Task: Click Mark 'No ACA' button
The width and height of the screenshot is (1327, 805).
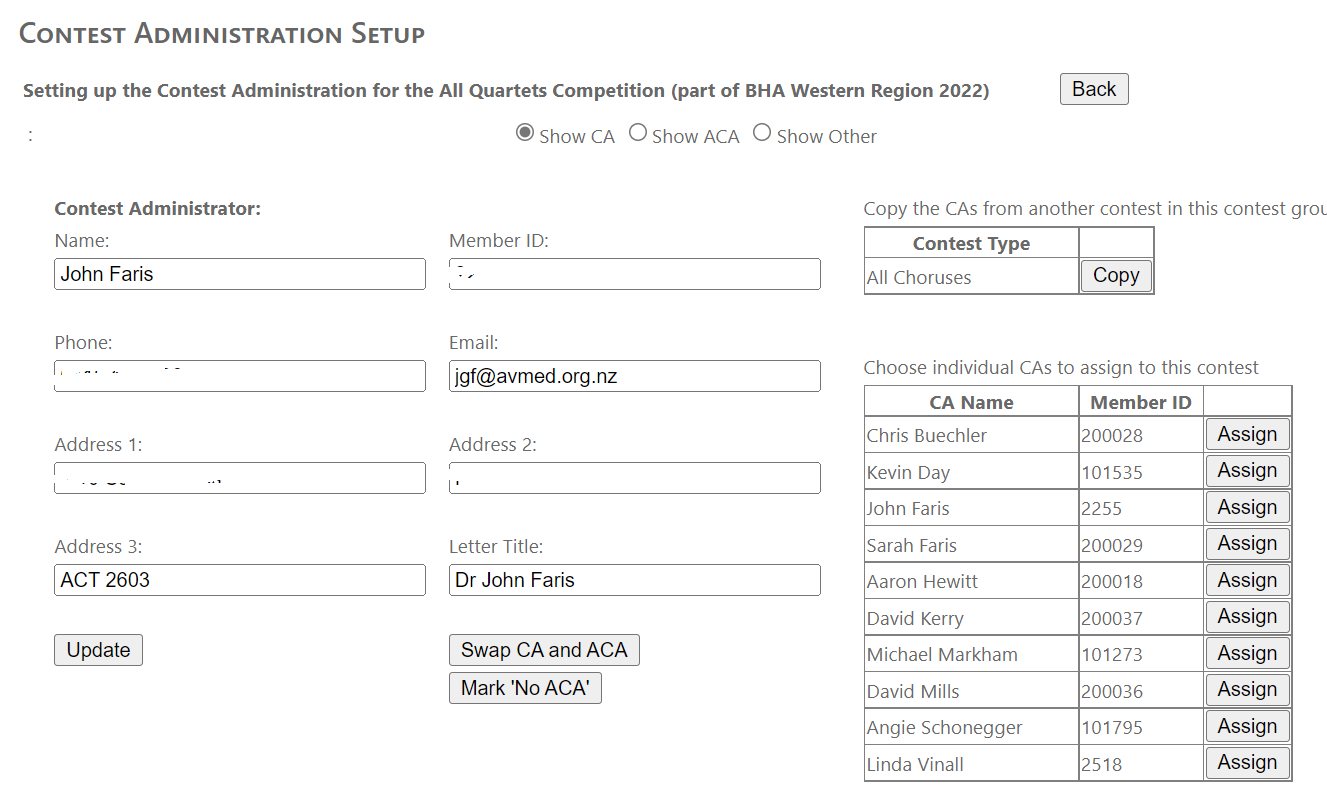Action: [x=525, y=688]
